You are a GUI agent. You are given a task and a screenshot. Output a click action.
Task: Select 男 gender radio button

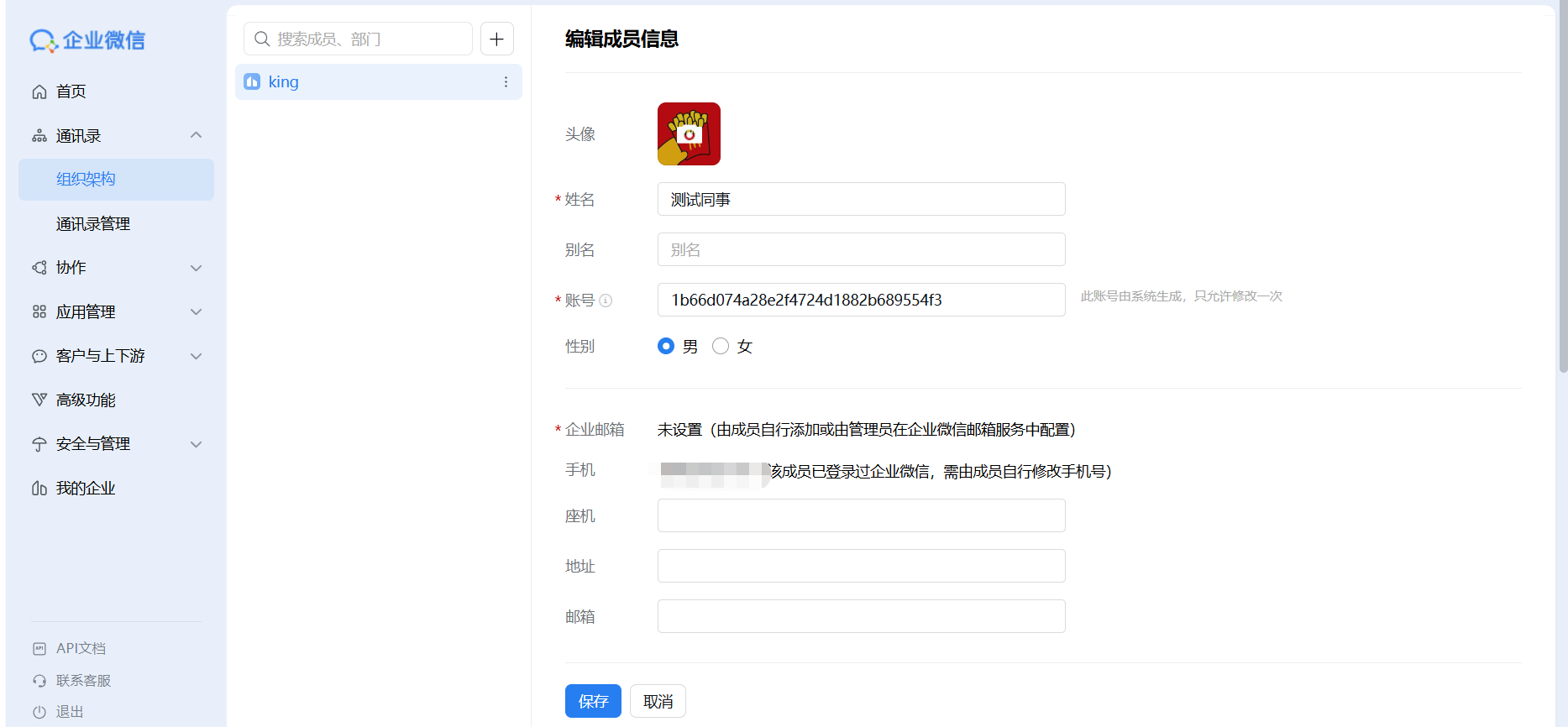coord(666,346)
